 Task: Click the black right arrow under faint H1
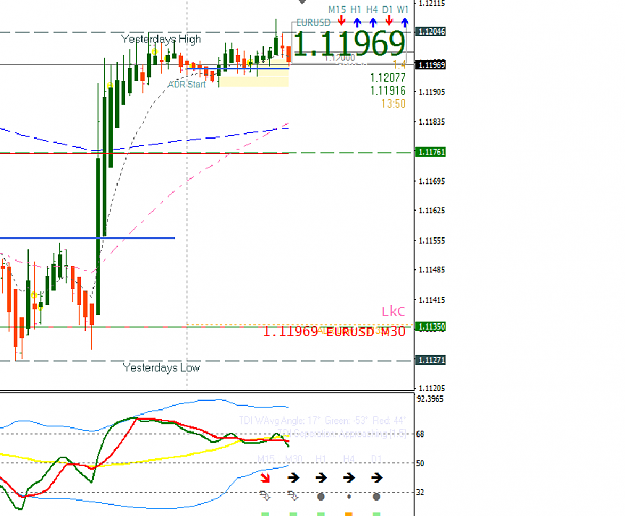point(321,477)
